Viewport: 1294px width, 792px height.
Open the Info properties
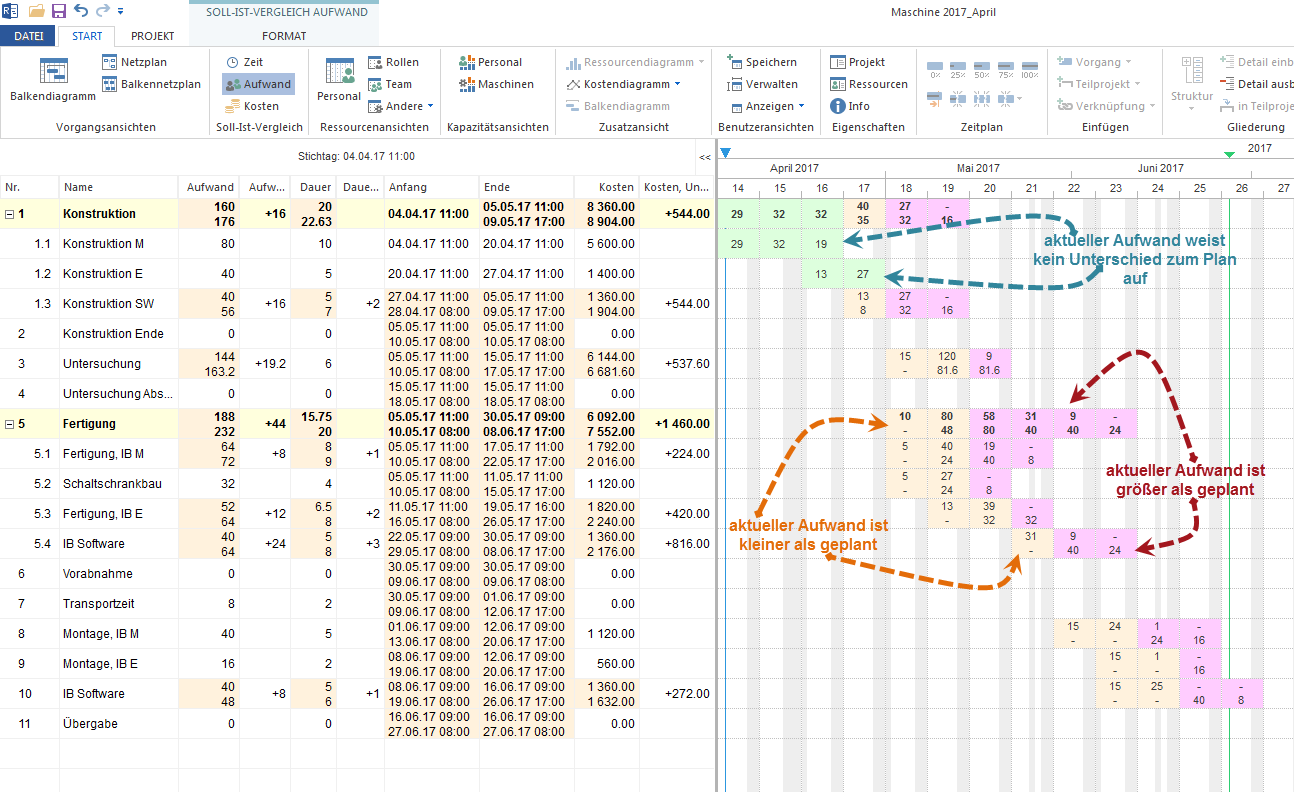(x=850, y=106)
